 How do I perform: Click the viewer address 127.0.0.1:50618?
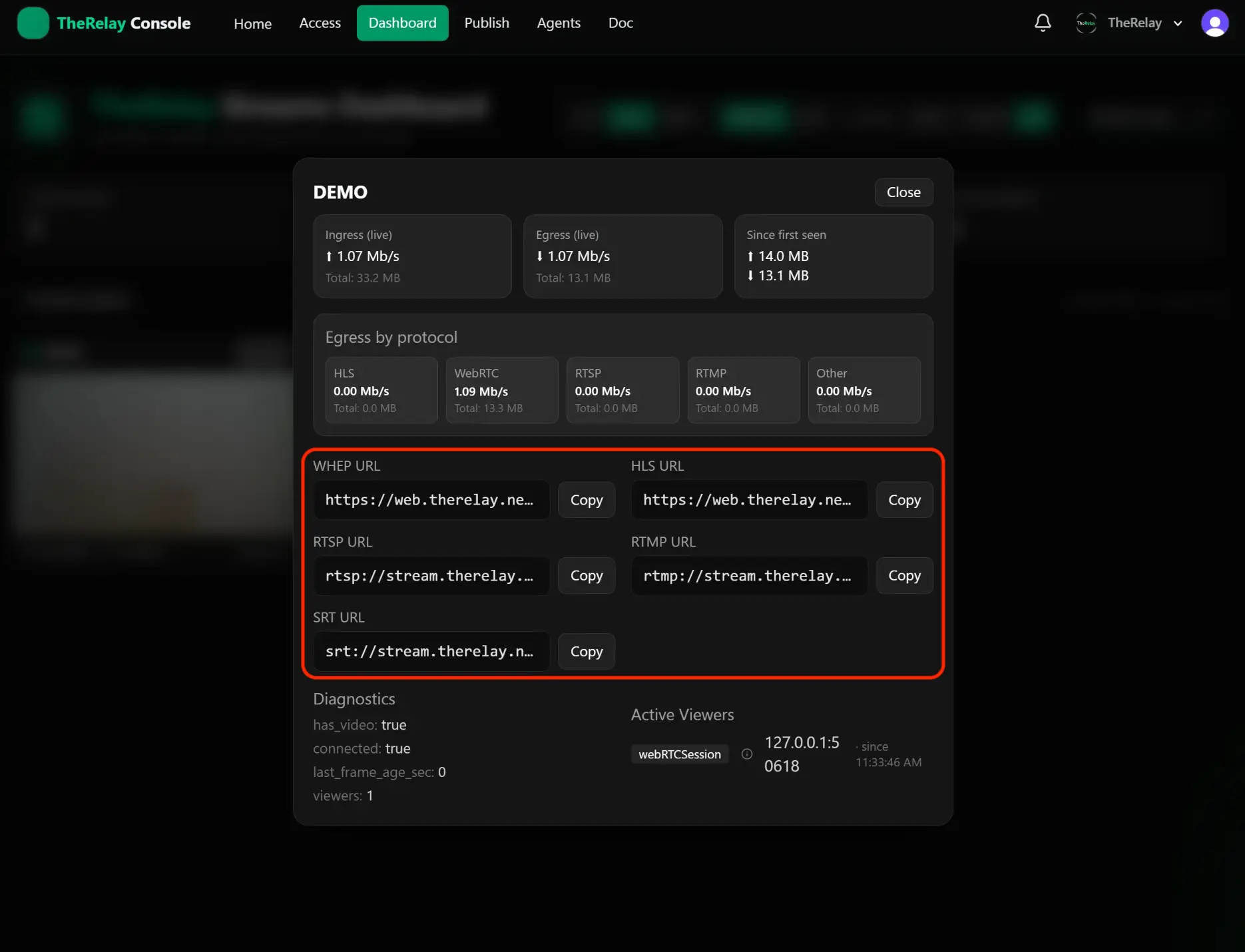click(x=802, y=754)
